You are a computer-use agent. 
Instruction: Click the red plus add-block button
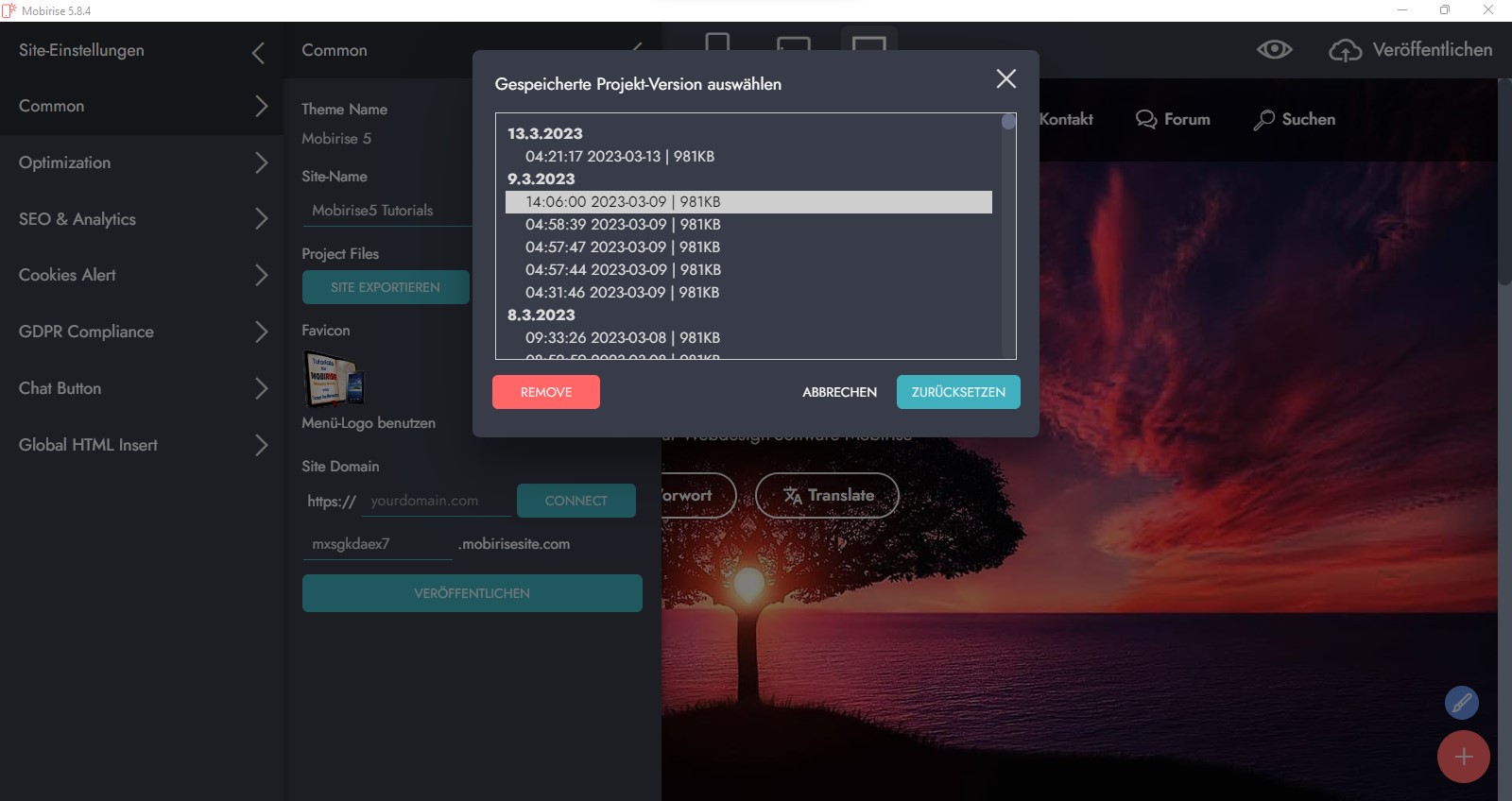coord(1463,757)
